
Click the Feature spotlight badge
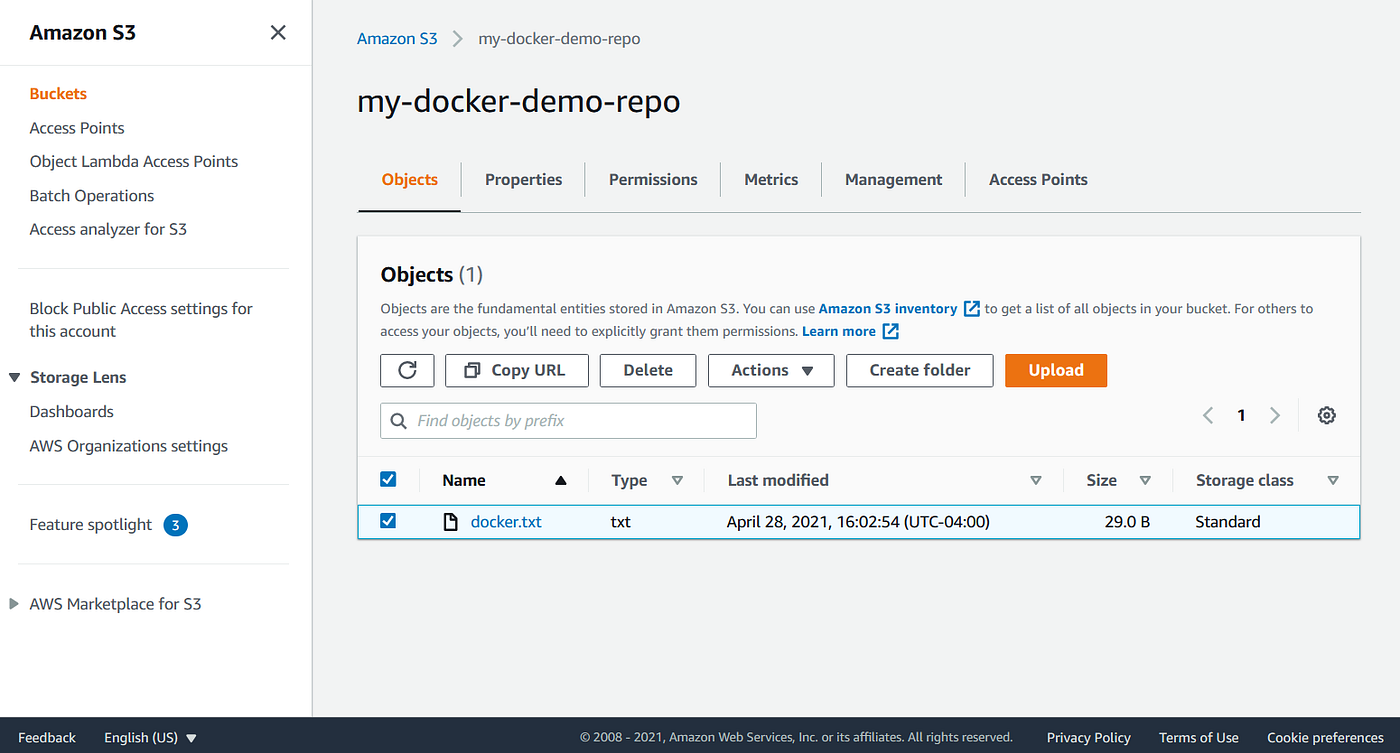175,524
